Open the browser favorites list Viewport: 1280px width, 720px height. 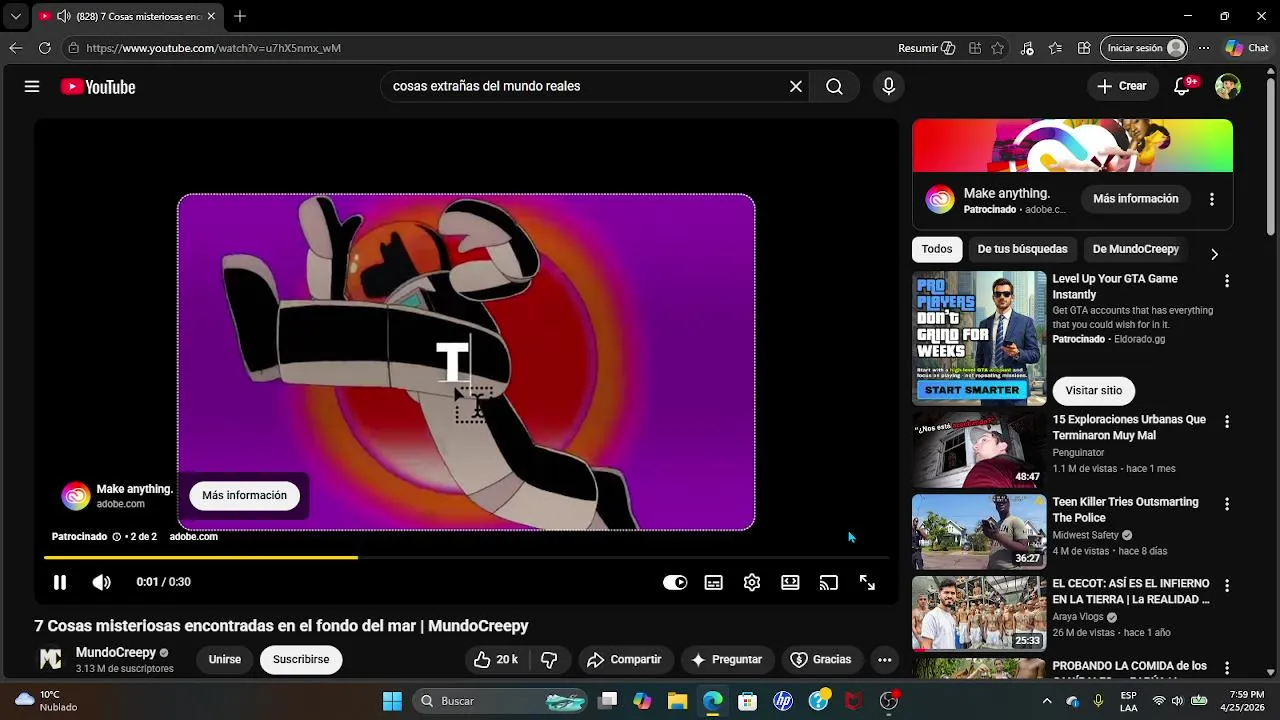pyautogui.click(x=1055, y=48)
